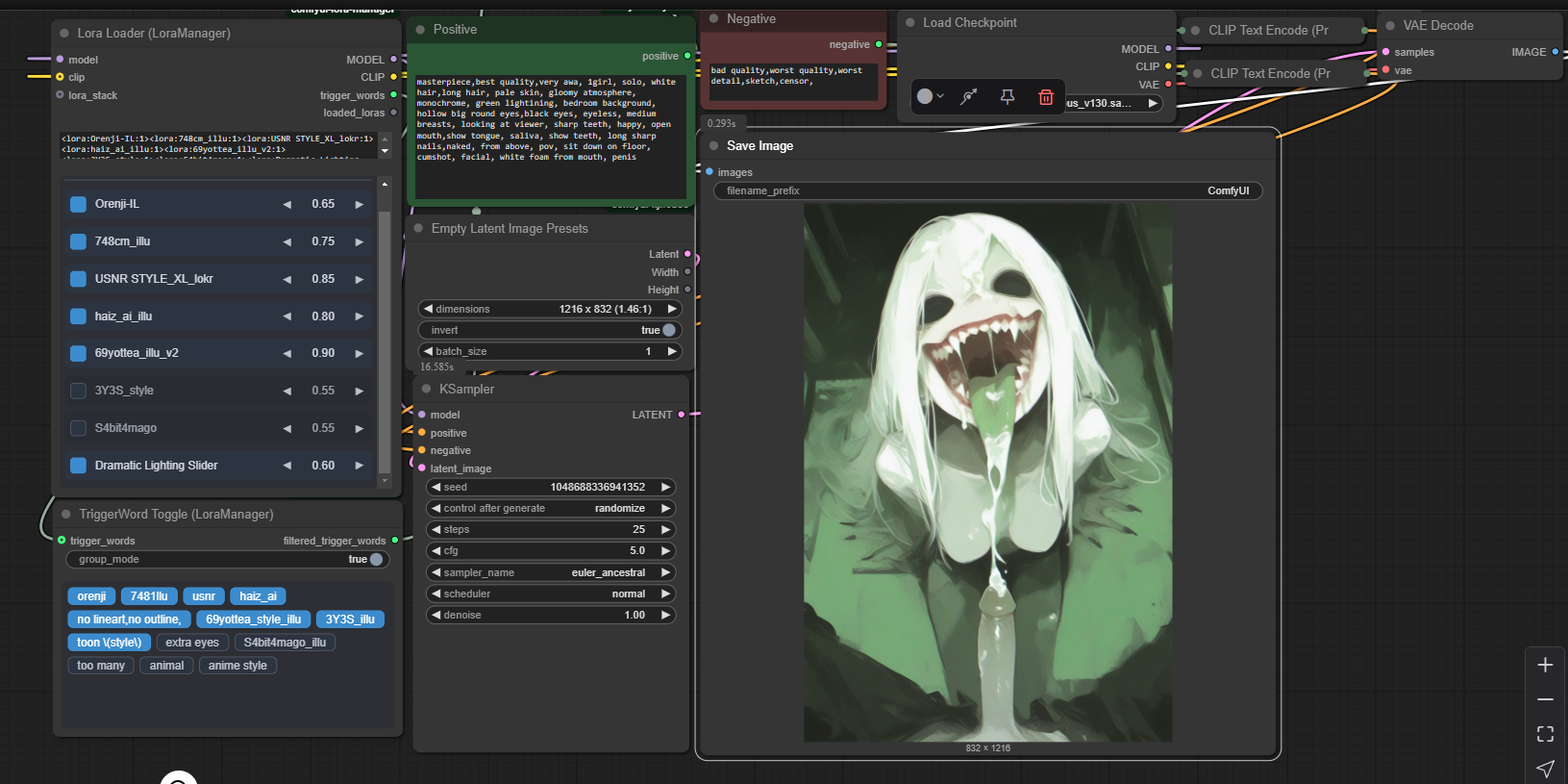This screenshot has height=784, width=1568.
Task: Click the filename_prefix field in Save Image
Action: tap(987, 190)
